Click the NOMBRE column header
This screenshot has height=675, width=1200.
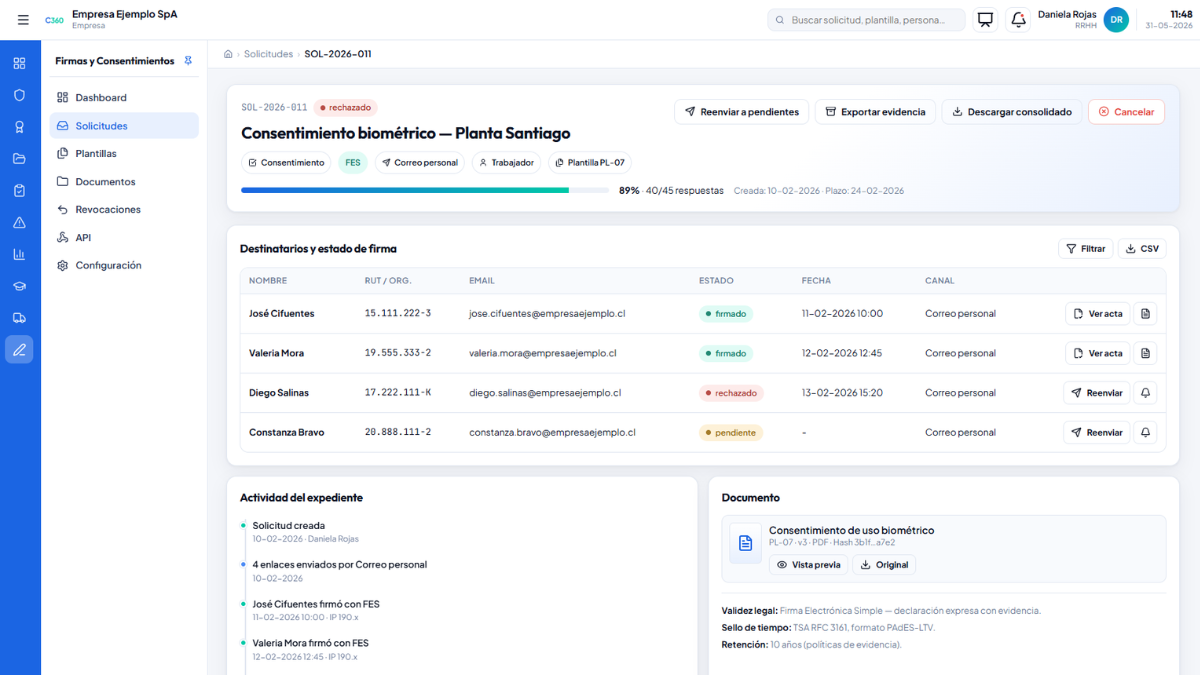point(268,281)
